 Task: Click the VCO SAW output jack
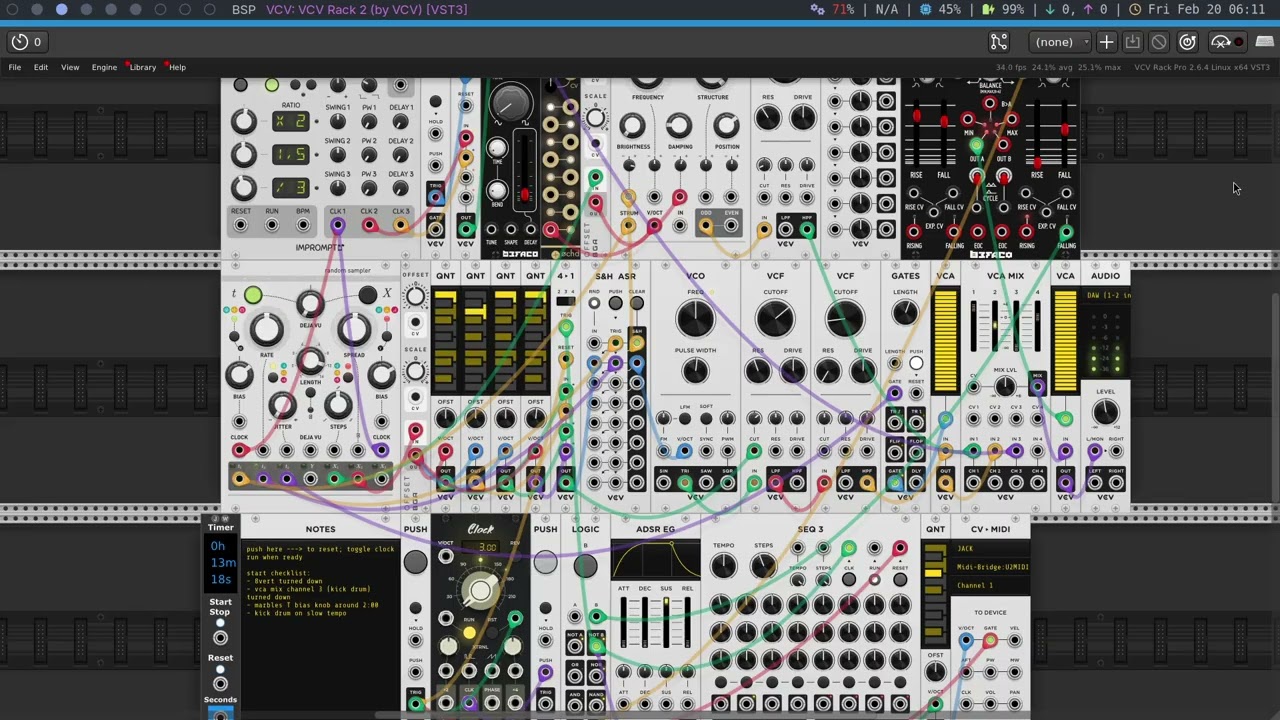[x=706, y=483]
